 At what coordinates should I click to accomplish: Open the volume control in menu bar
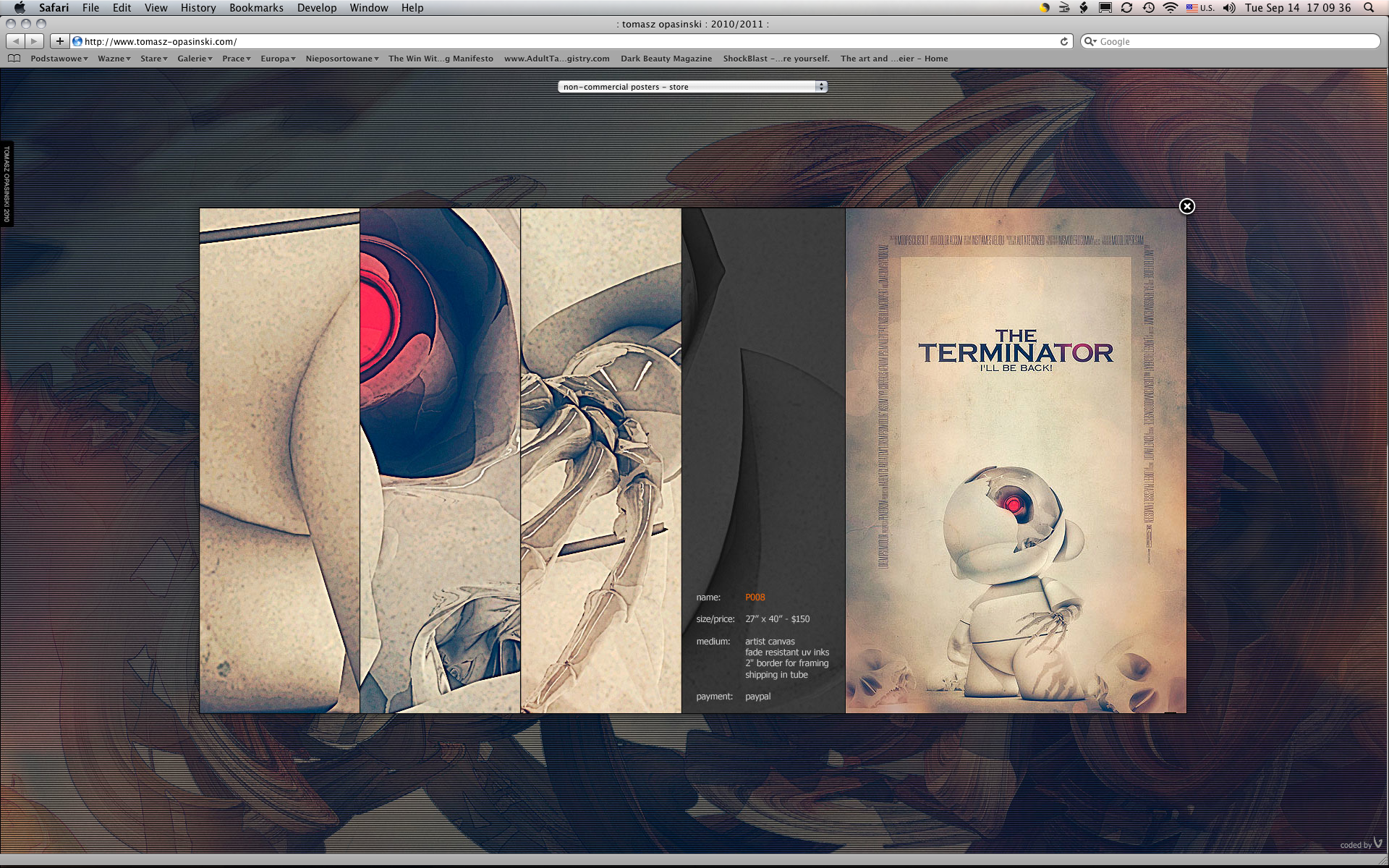pyautogui.click(x=1229, y=8)
